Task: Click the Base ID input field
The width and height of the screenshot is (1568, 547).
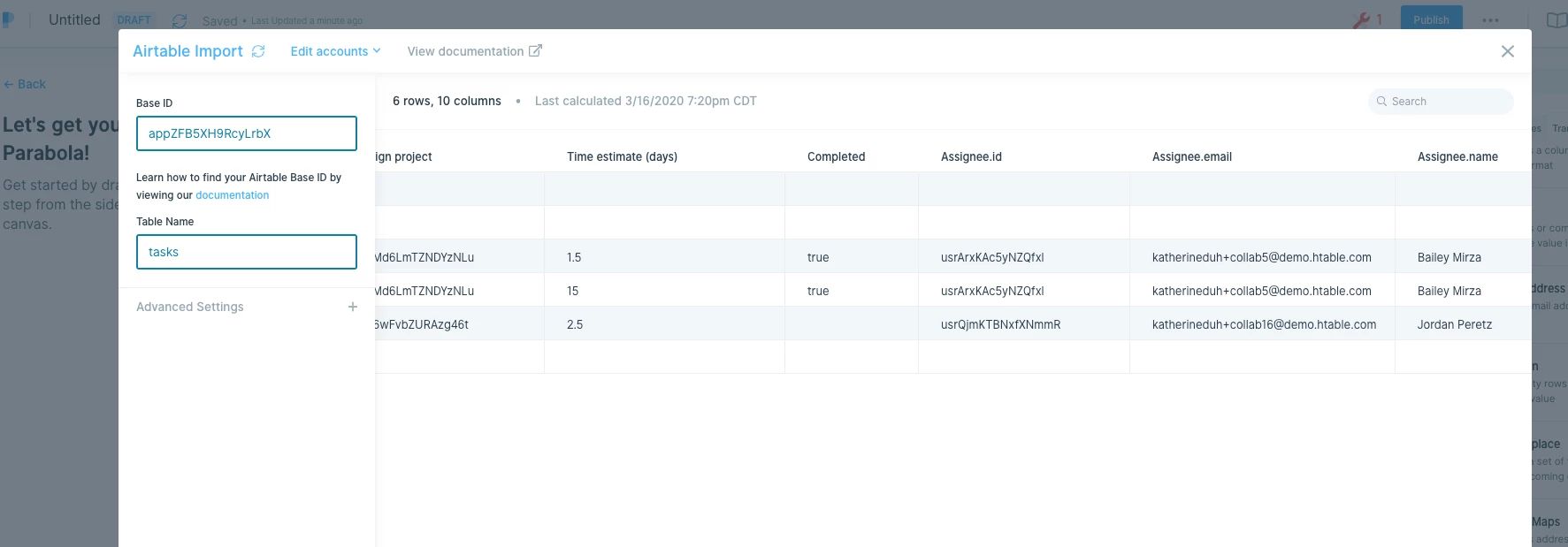Action: (x=247, y=133)
